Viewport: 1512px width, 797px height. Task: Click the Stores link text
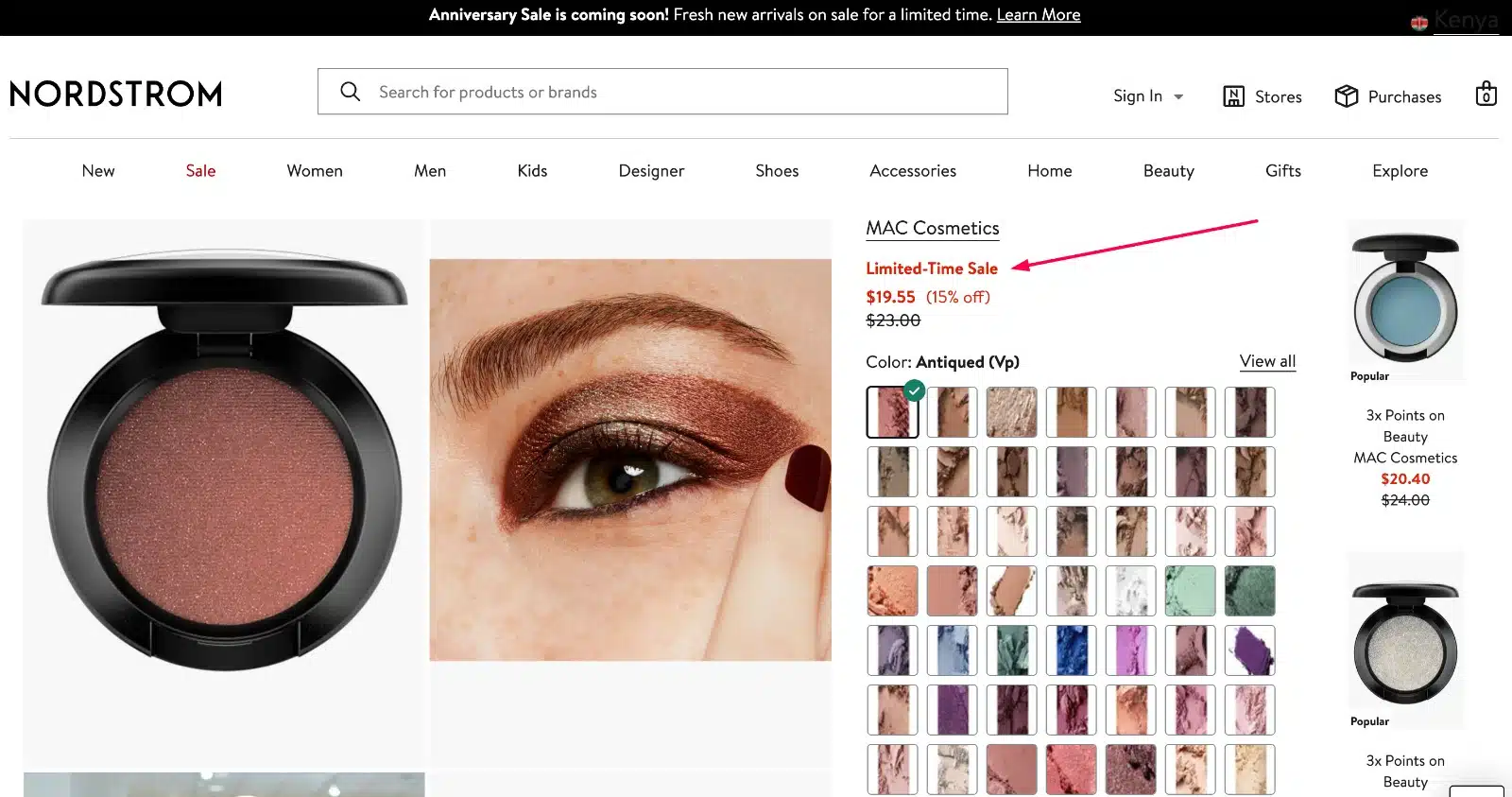(x=1278, y=96)
